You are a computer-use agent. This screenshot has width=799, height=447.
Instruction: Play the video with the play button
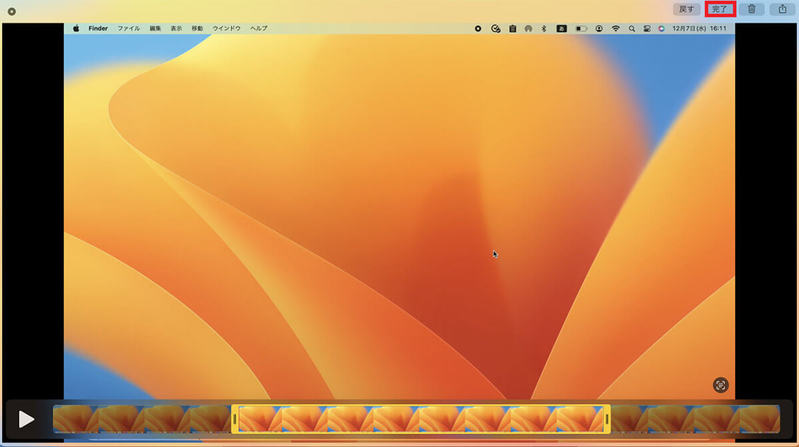[26, 419]
